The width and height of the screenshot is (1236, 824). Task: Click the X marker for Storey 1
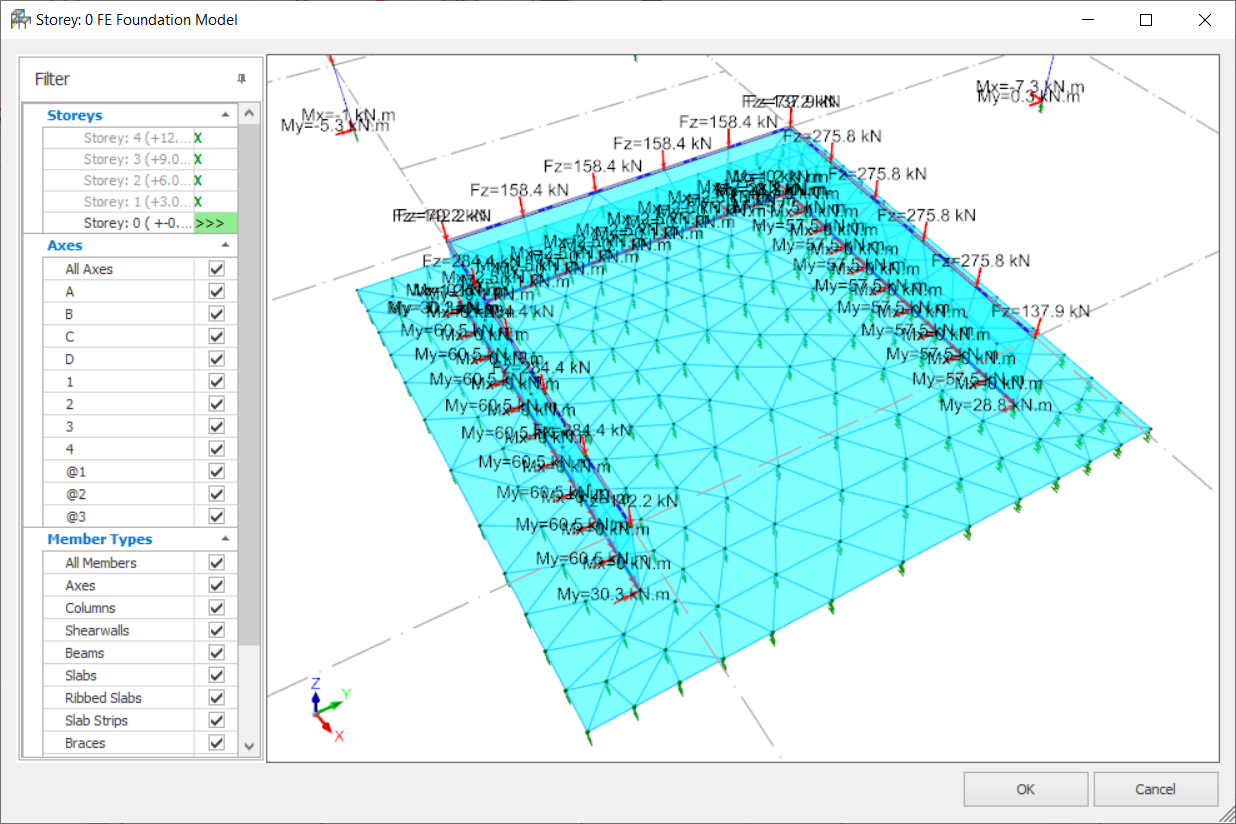coord(198,202)
